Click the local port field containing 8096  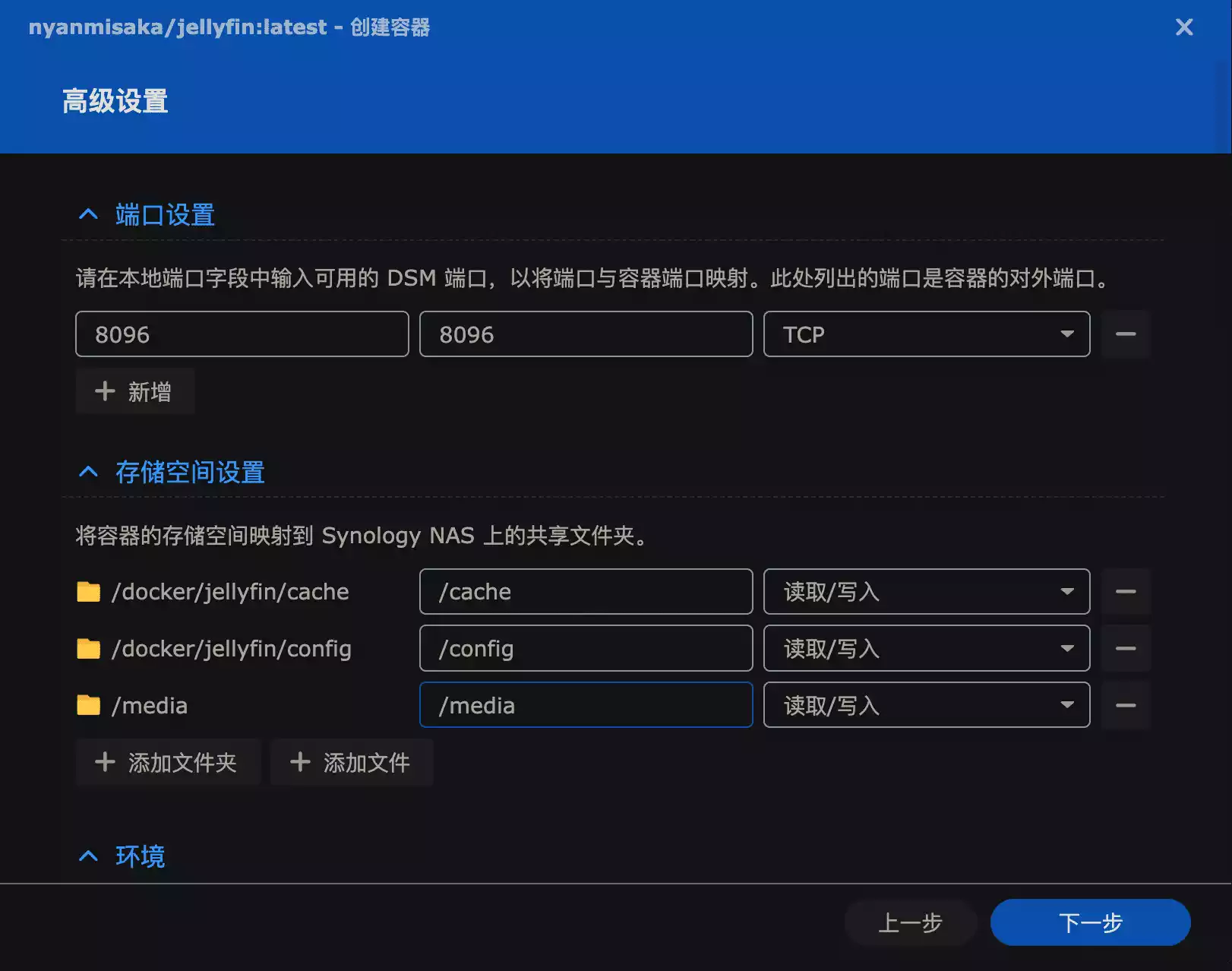click(242, 334)
